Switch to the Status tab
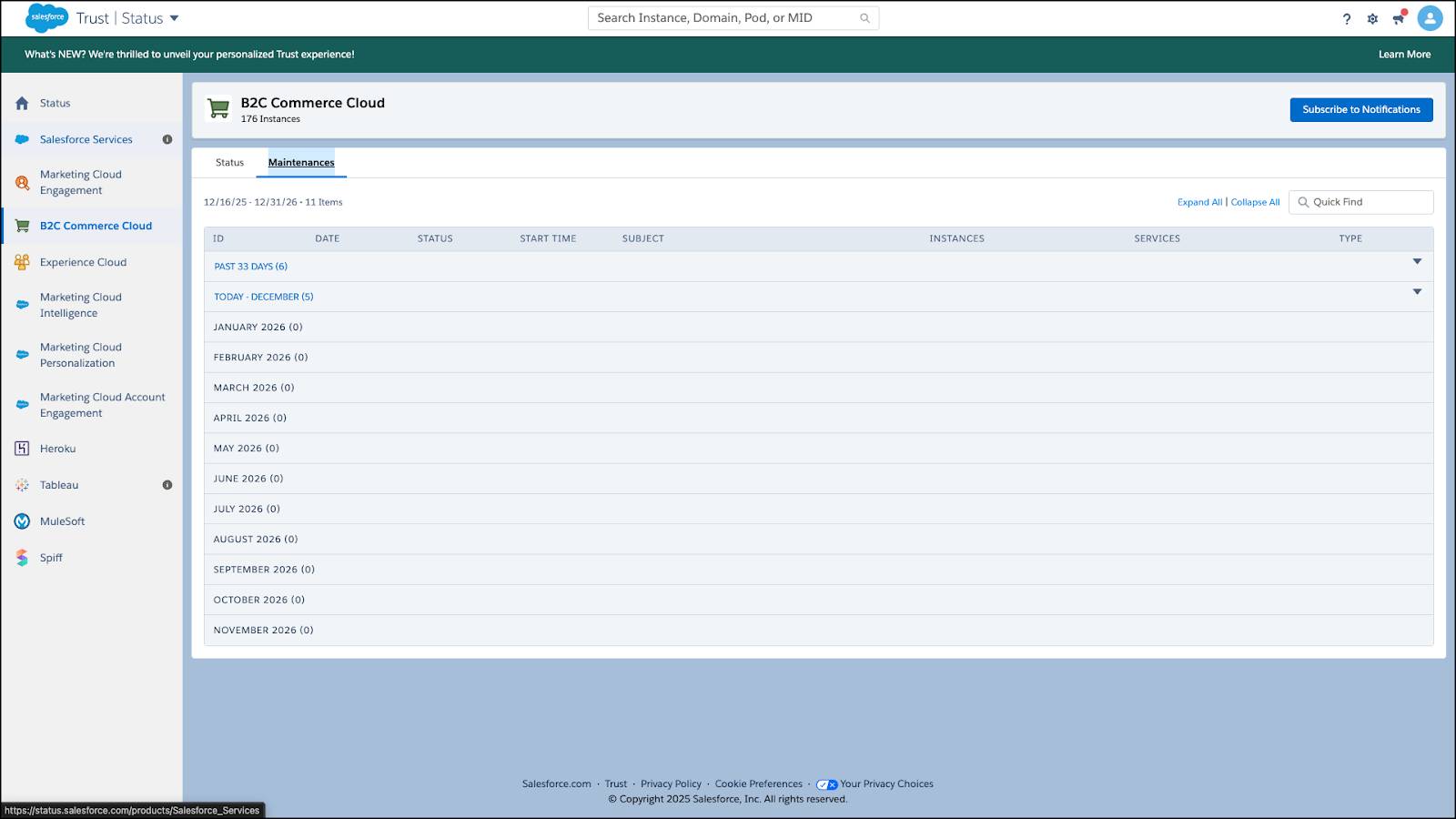The image size is (1456, 819). pyautogui.click(x=229, y=162)
